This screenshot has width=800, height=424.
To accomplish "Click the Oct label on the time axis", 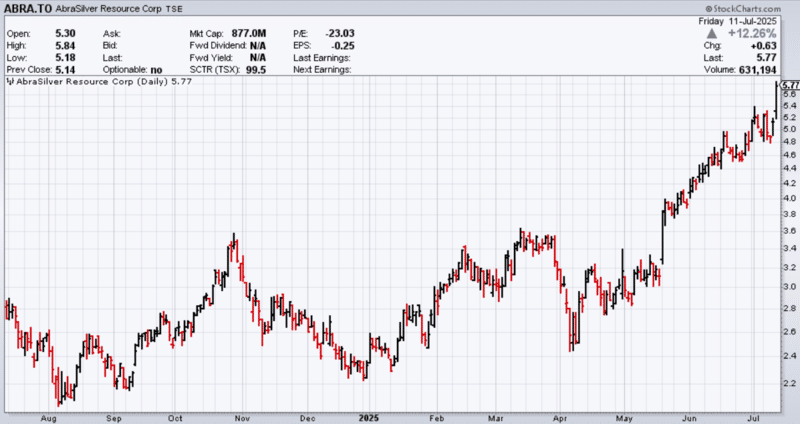I will pos(175,418).
